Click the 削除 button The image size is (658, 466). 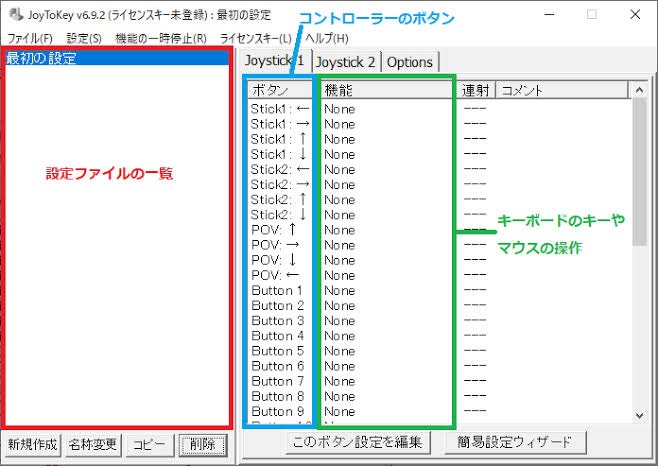point(203,444)
